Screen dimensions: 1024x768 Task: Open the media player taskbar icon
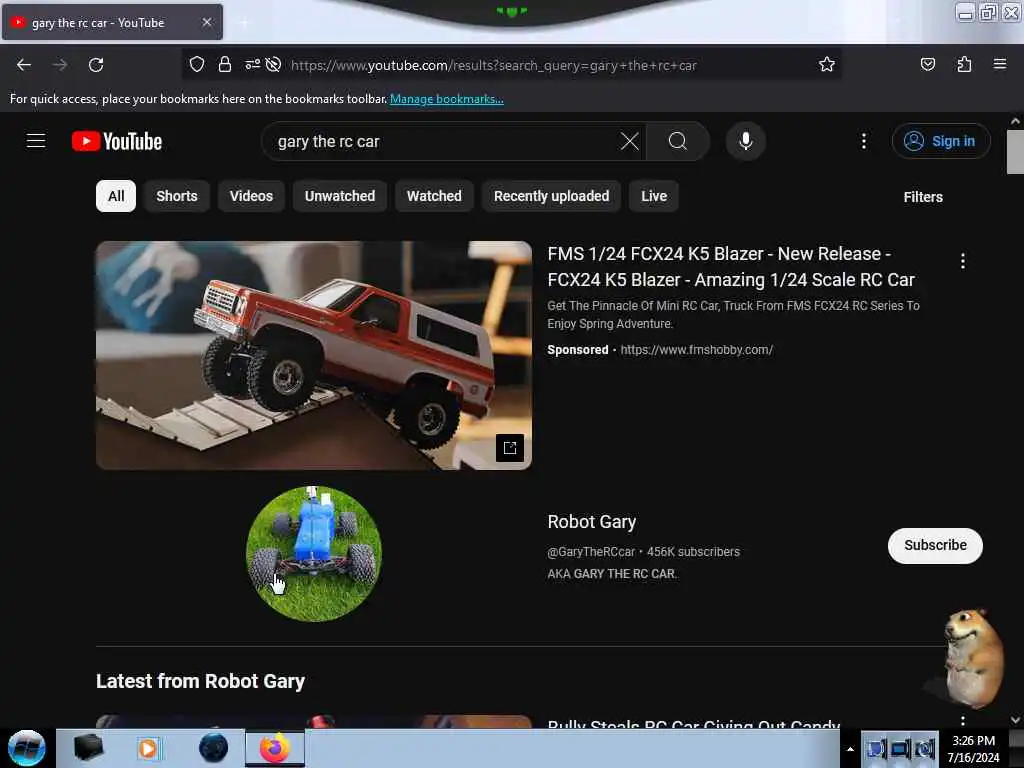148,748
